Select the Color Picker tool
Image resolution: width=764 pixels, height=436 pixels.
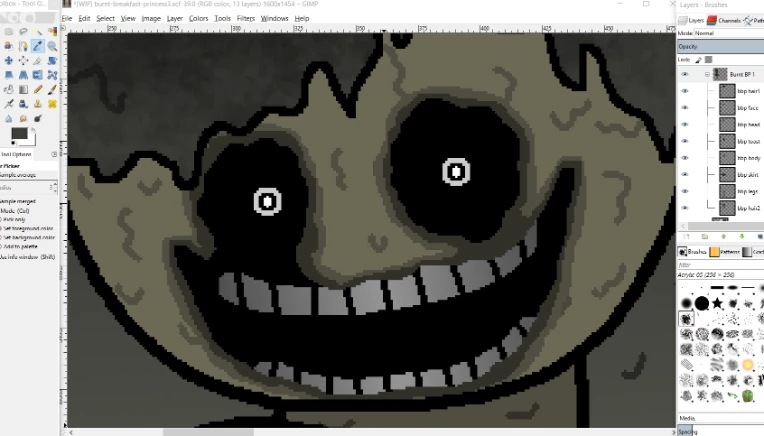pos(38,46)
